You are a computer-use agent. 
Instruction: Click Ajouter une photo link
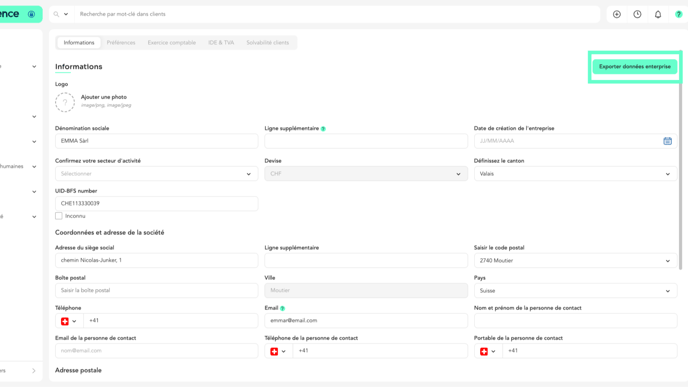coord(104,97)
